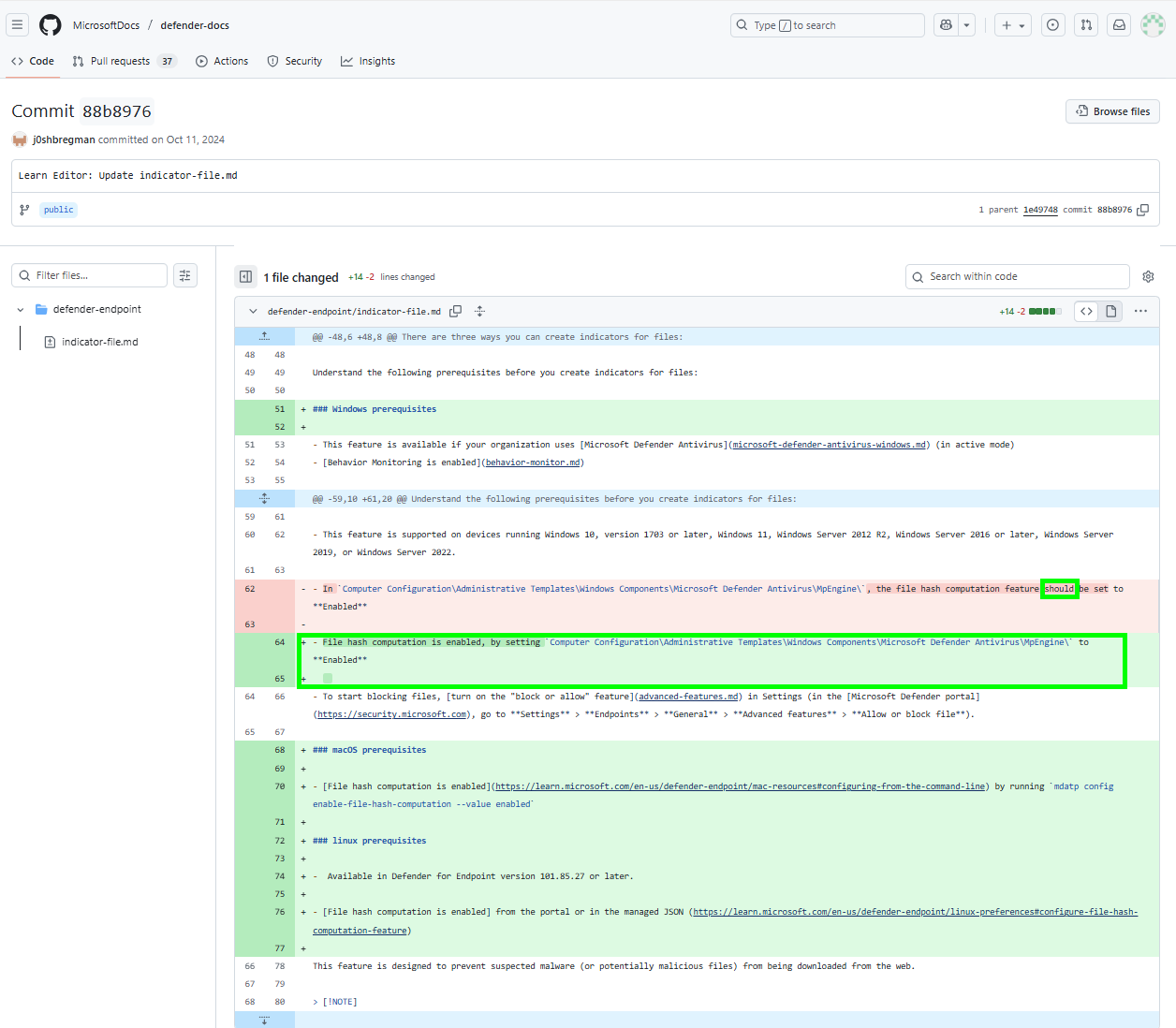Click the j0shbregman avatar image
Screen dimensions: 1176x1028
tap(20, 140)
